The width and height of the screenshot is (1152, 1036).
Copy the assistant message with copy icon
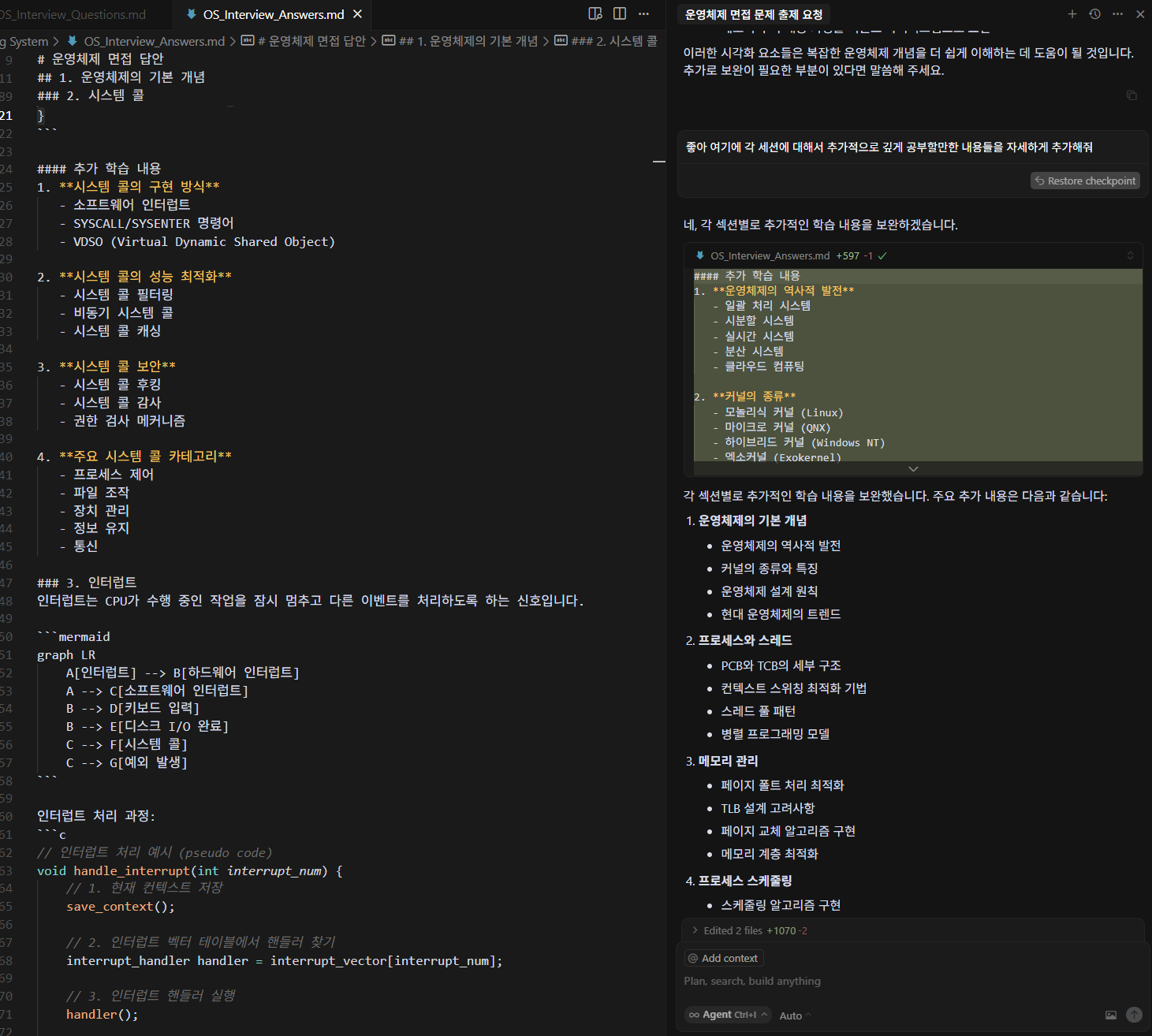tap(1131, 95)
